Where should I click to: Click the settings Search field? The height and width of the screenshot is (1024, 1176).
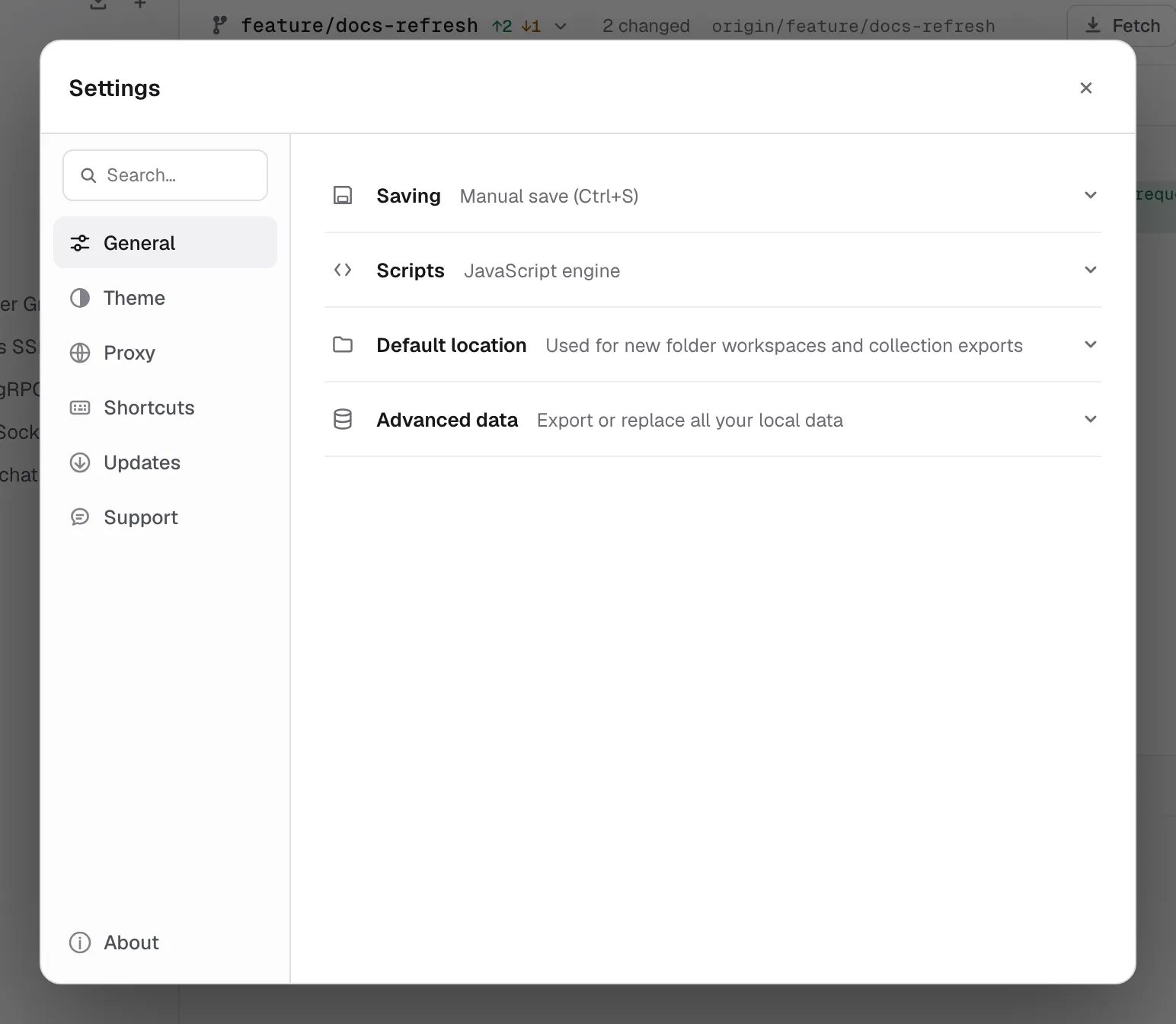point(165,175)
